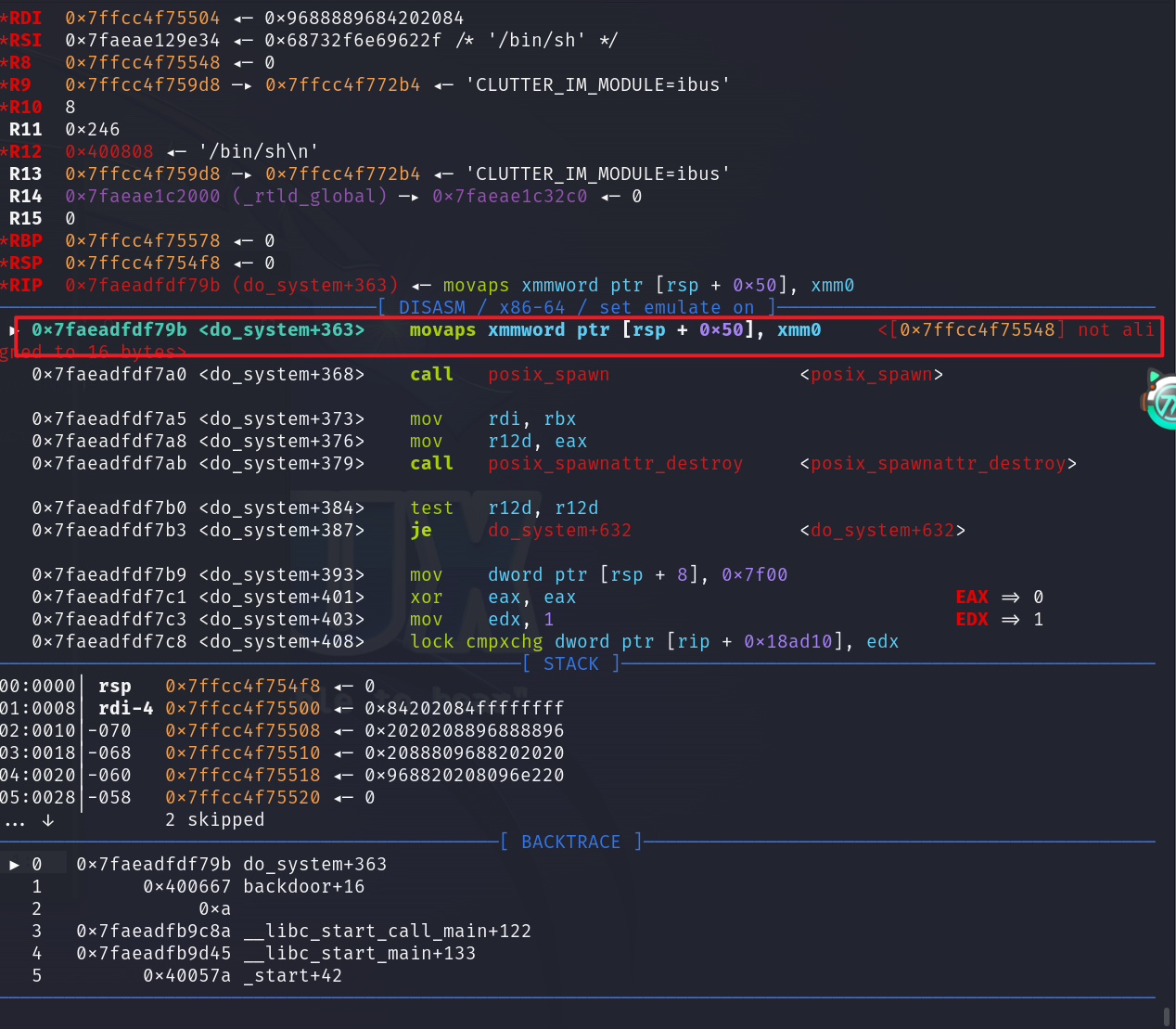Click the RDI register value 0x7ffcc4f75504
Image resolution: width=1176 pixels, height=1029 pixels.
pyautogui.click(x=143, y=18)
